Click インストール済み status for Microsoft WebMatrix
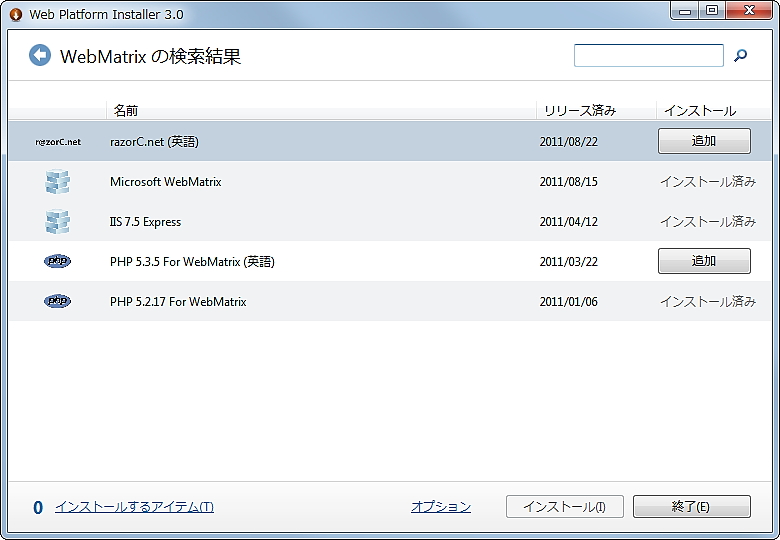 [x=708, y=181]
